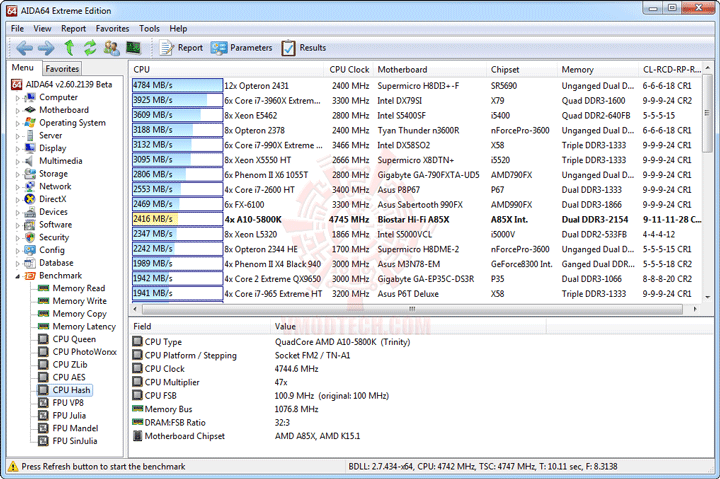Screen dimensions: 720x479
Task: Click the Field column header
Action: (200, 327)
